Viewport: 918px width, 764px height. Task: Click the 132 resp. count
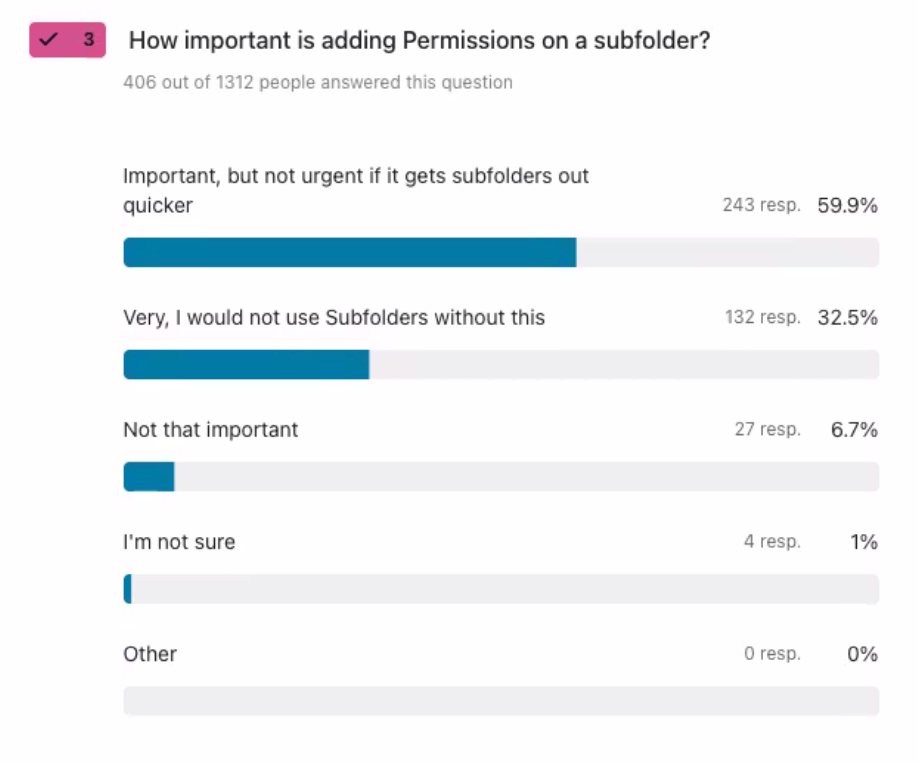click(x=762, y=317)
